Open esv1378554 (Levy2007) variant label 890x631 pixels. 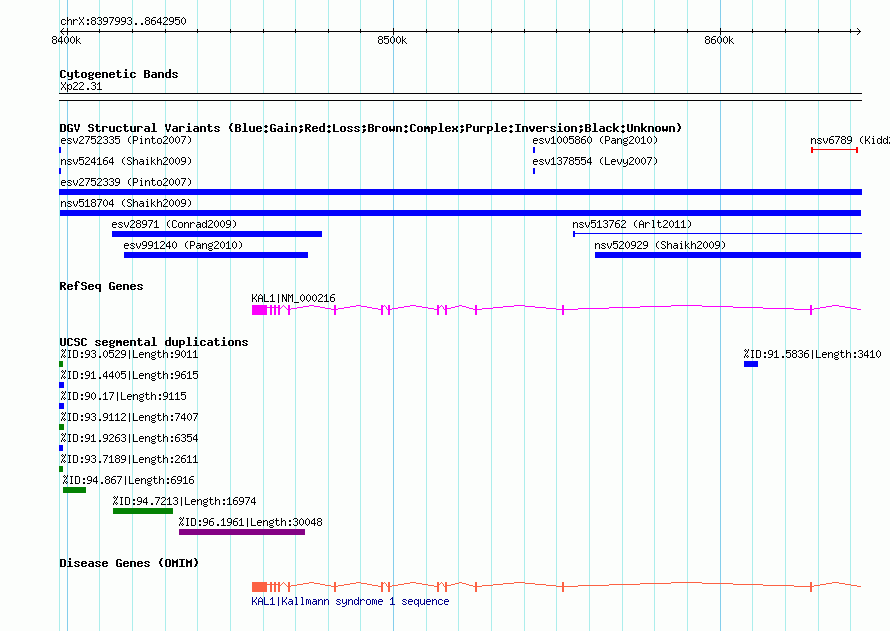coord(595,161)
